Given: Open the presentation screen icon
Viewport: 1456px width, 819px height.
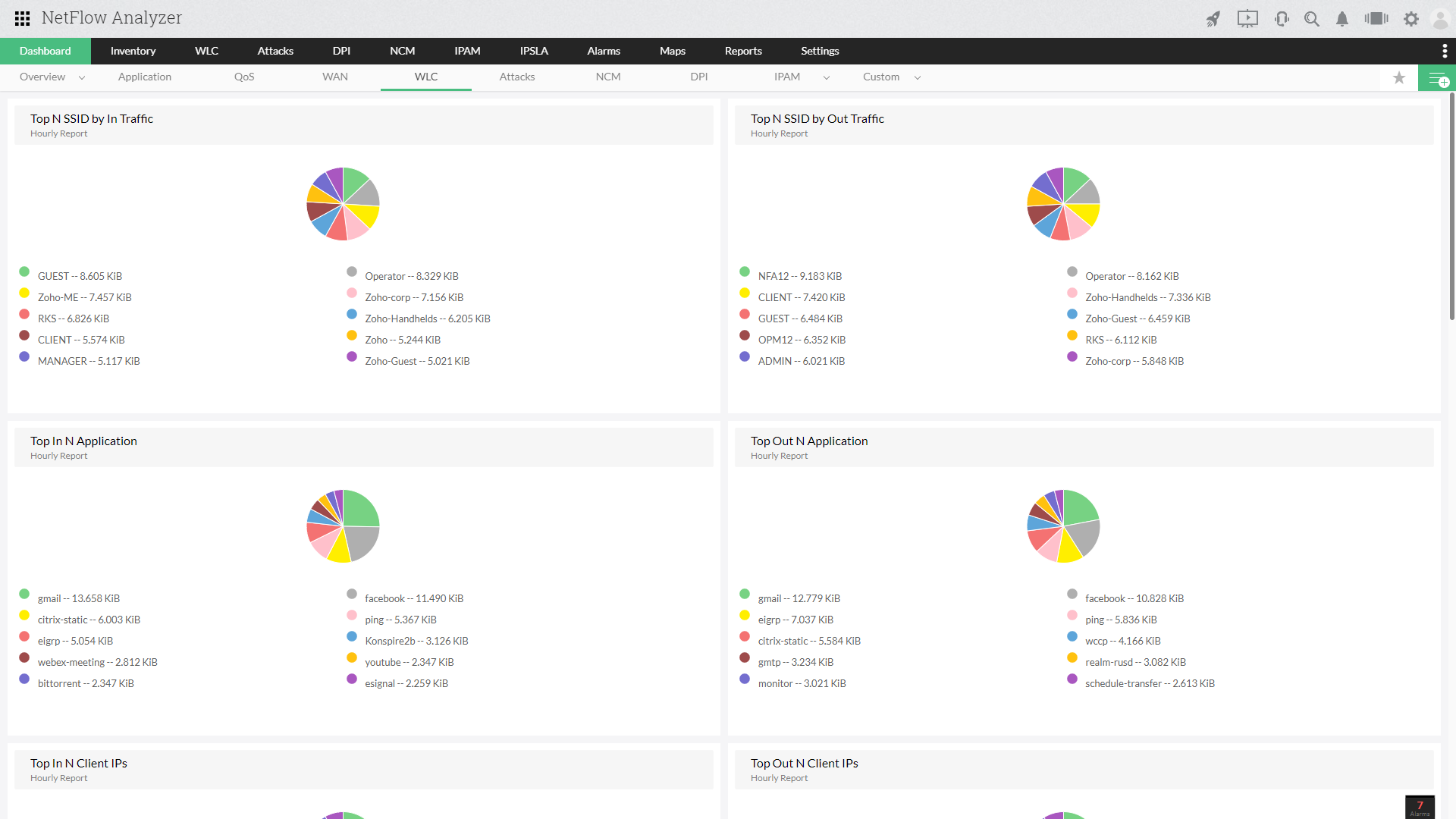Looking at the screenshot, I should click(x=1247, y=19).
